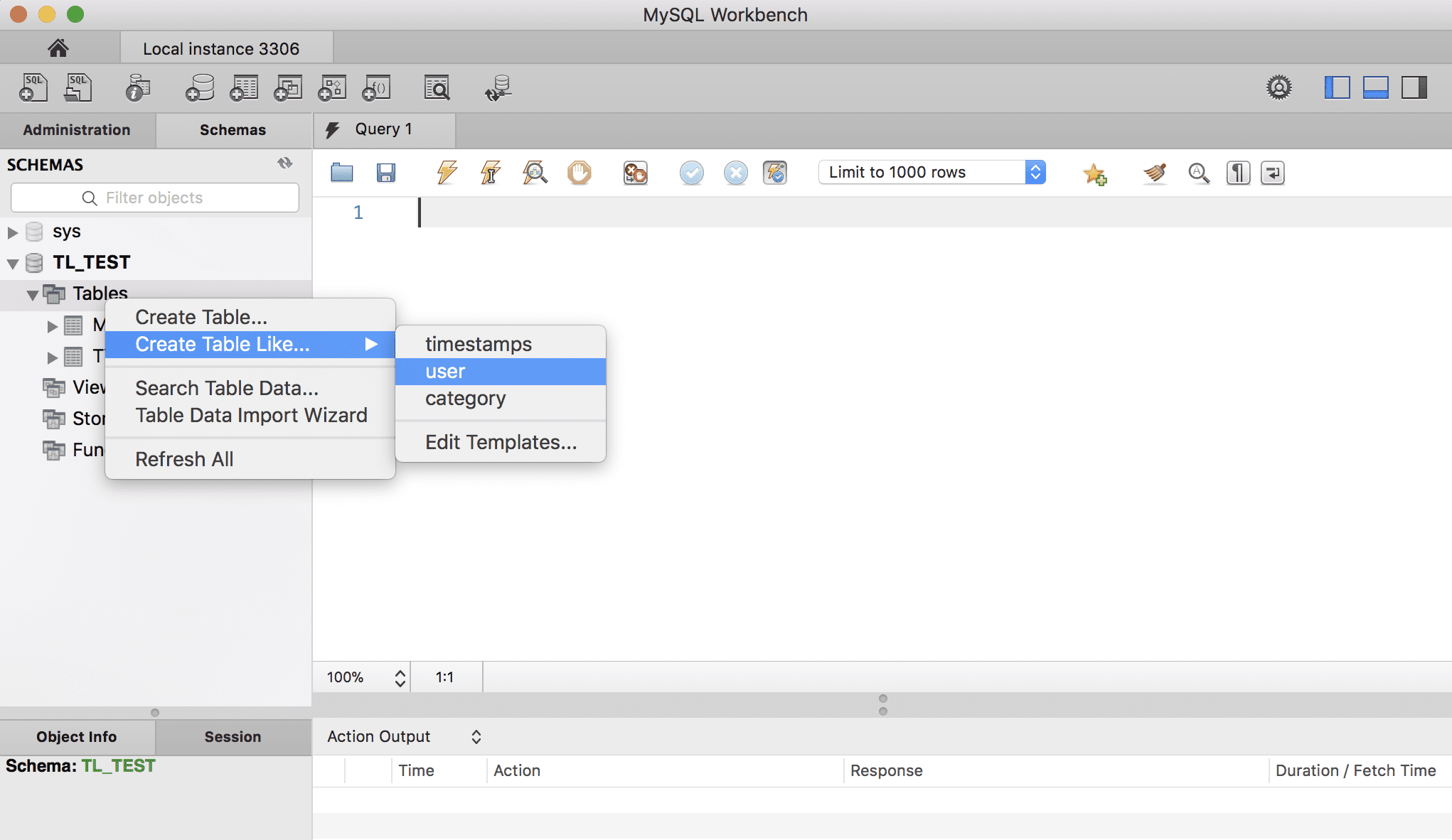This screenshot has height=840, width=1452.
Task: Click the refresh schemas icon
Action: point(285,163)
